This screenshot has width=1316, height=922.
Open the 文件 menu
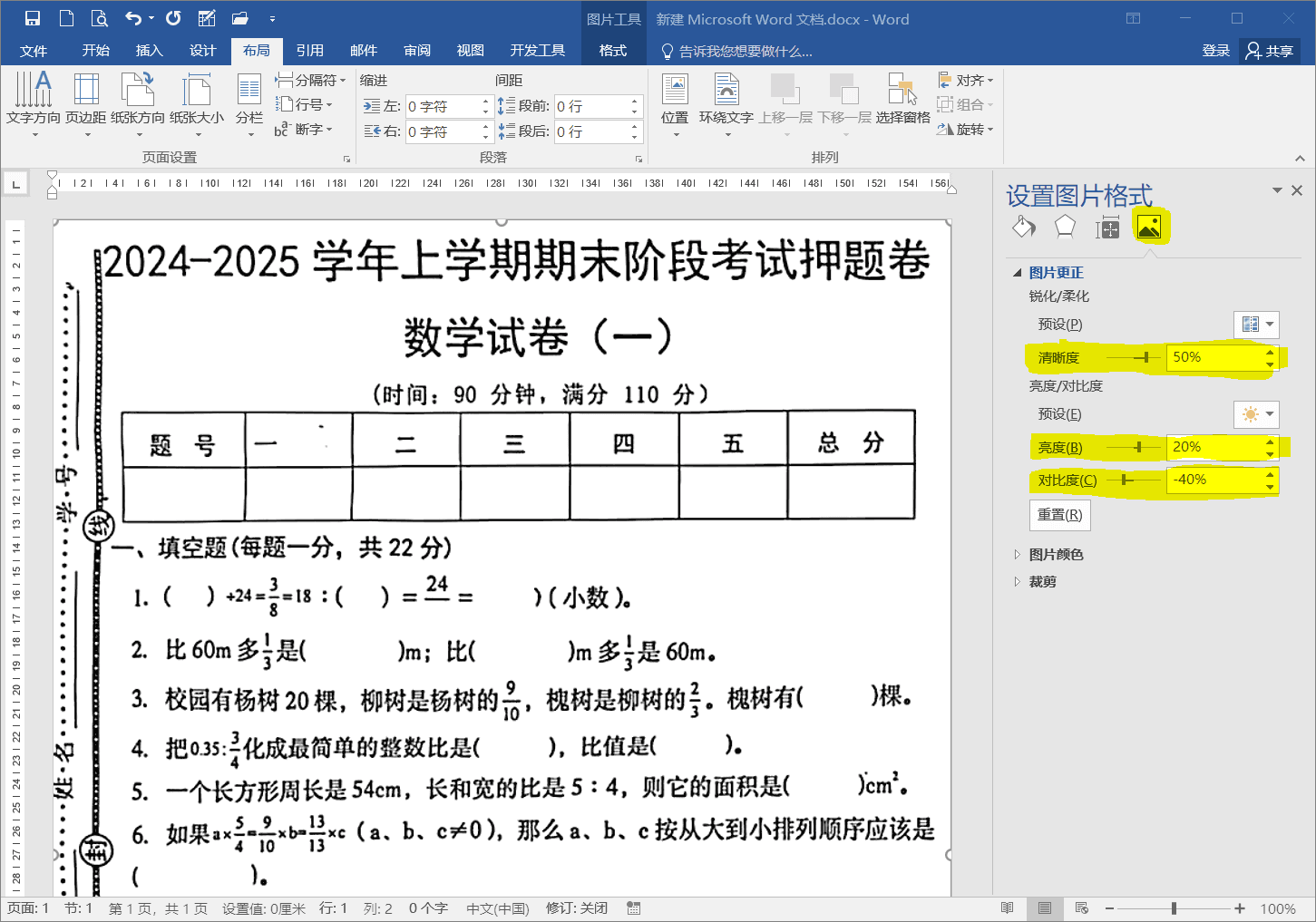pos(34,51)
